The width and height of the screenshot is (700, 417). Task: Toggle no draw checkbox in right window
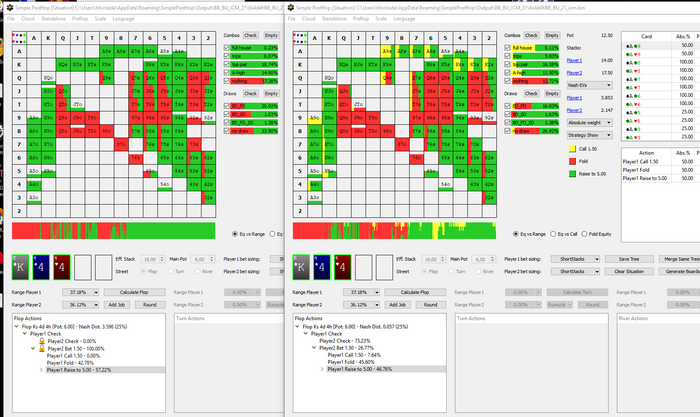[x=507, y=131]
